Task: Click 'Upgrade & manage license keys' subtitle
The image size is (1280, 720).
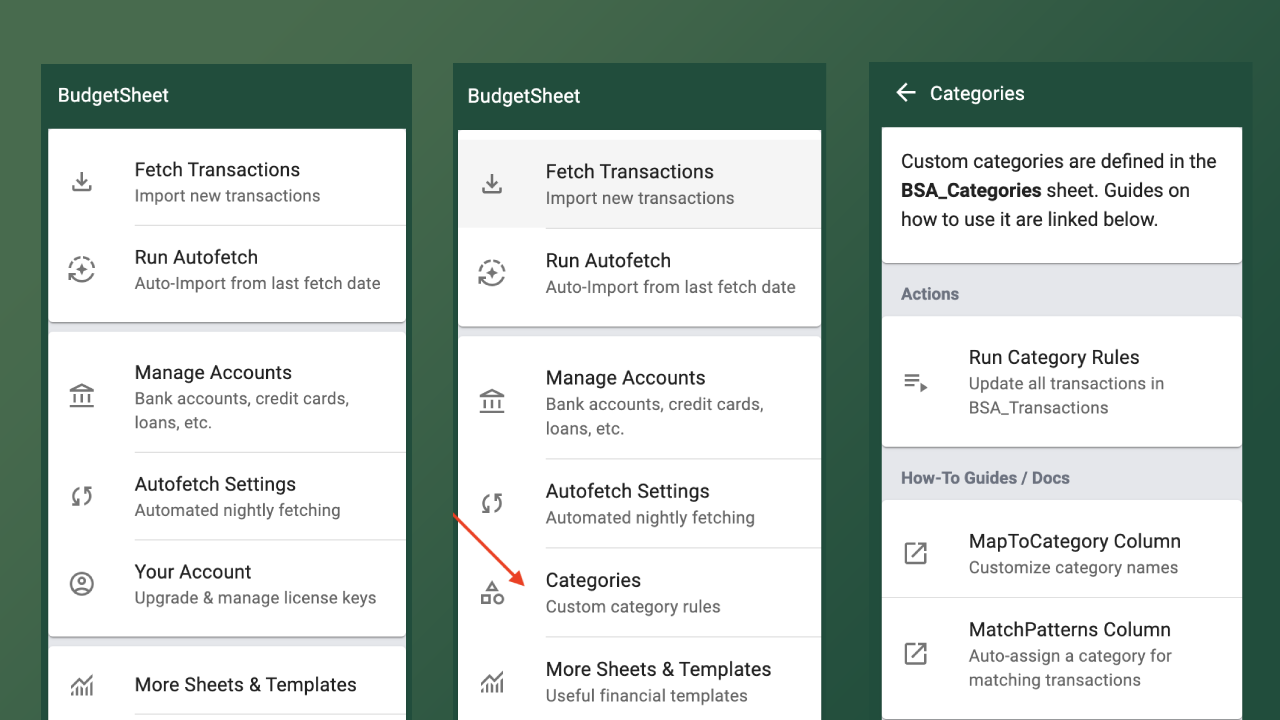Action: pyautogui.click(x=256, y=598)
